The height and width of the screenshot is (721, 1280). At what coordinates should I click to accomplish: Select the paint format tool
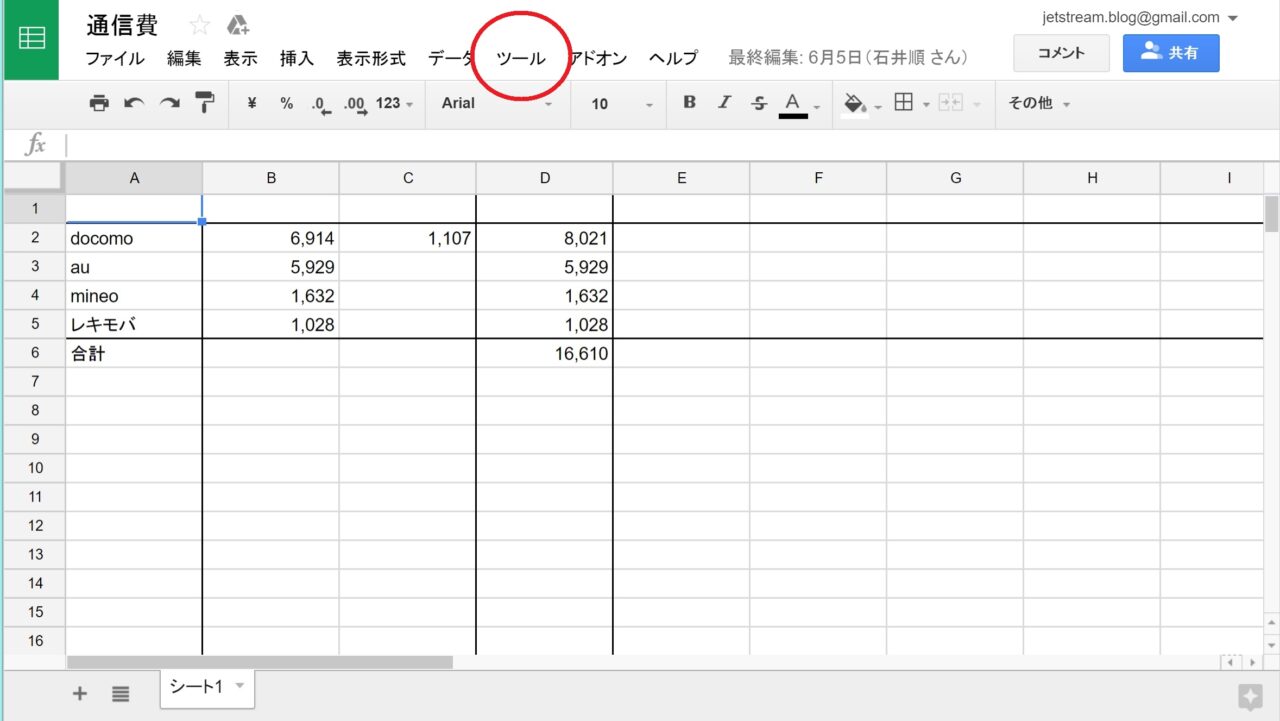204,103
